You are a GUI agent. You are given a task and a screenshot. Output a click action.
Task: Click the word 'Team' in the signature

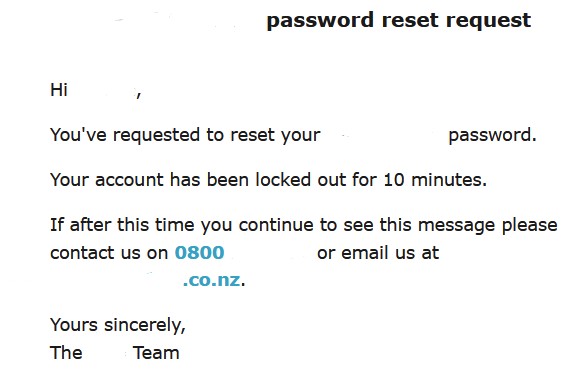point(156,353)
